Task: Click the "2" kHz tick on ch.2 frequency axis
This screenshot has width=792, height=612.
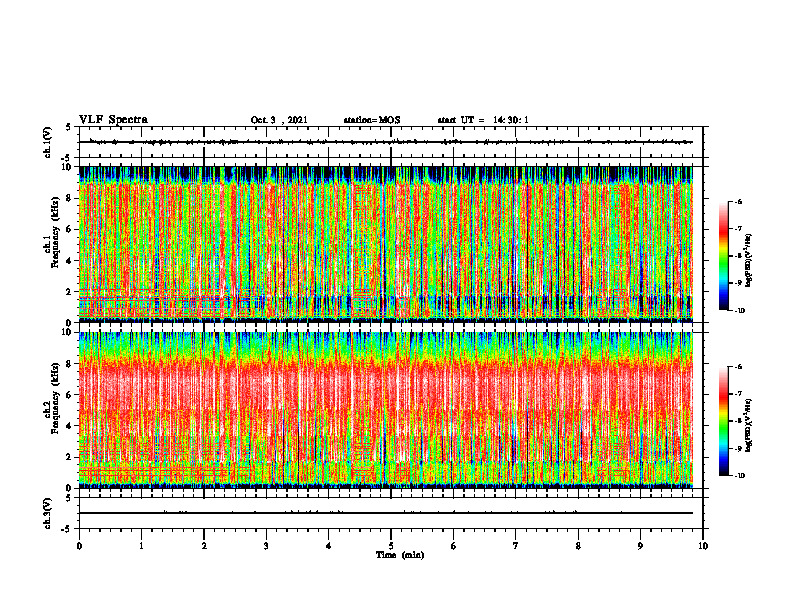Action: [70, 457]
